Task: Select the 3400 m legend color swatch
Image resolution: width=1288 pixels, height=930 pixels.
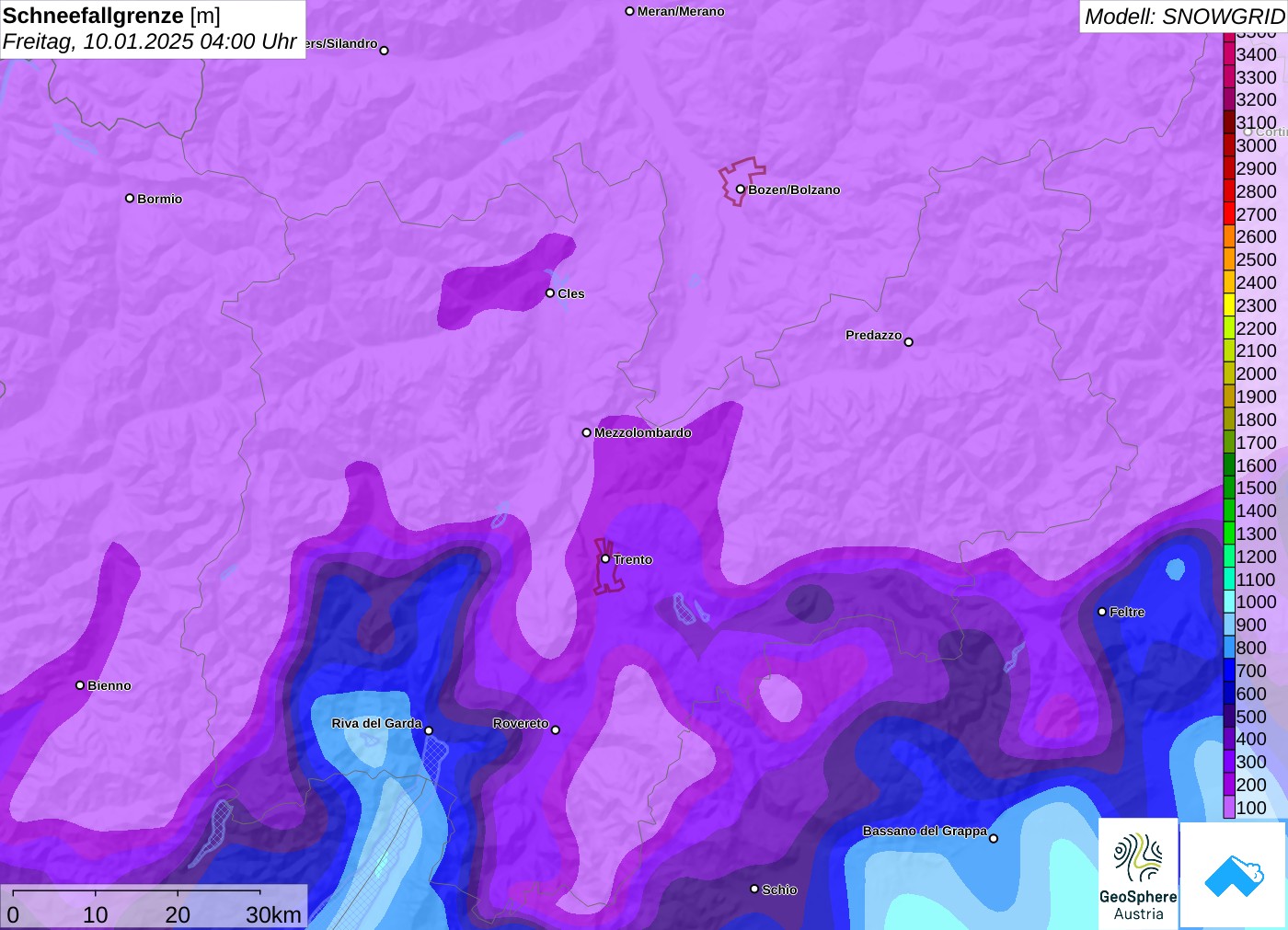Action: pyautogui.click(x=1228, y=54)
